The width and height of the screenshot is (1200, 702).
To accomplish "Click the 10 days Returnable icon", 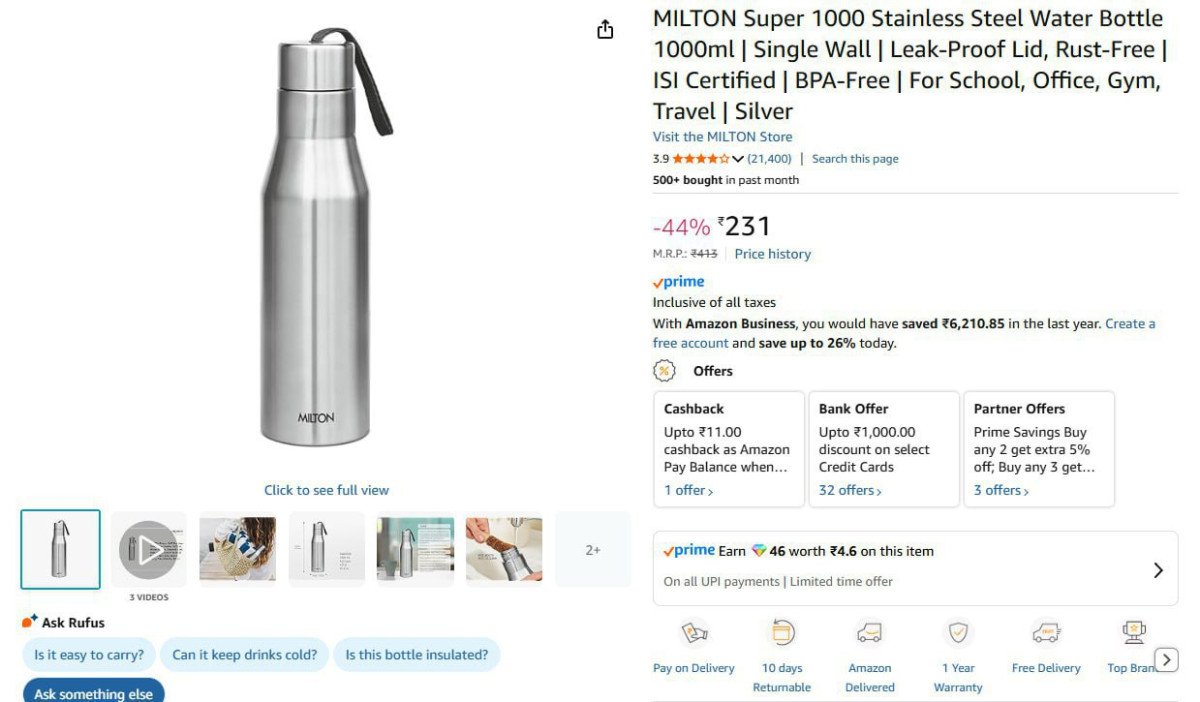I will pyautogui.click(x=782, y=633).
